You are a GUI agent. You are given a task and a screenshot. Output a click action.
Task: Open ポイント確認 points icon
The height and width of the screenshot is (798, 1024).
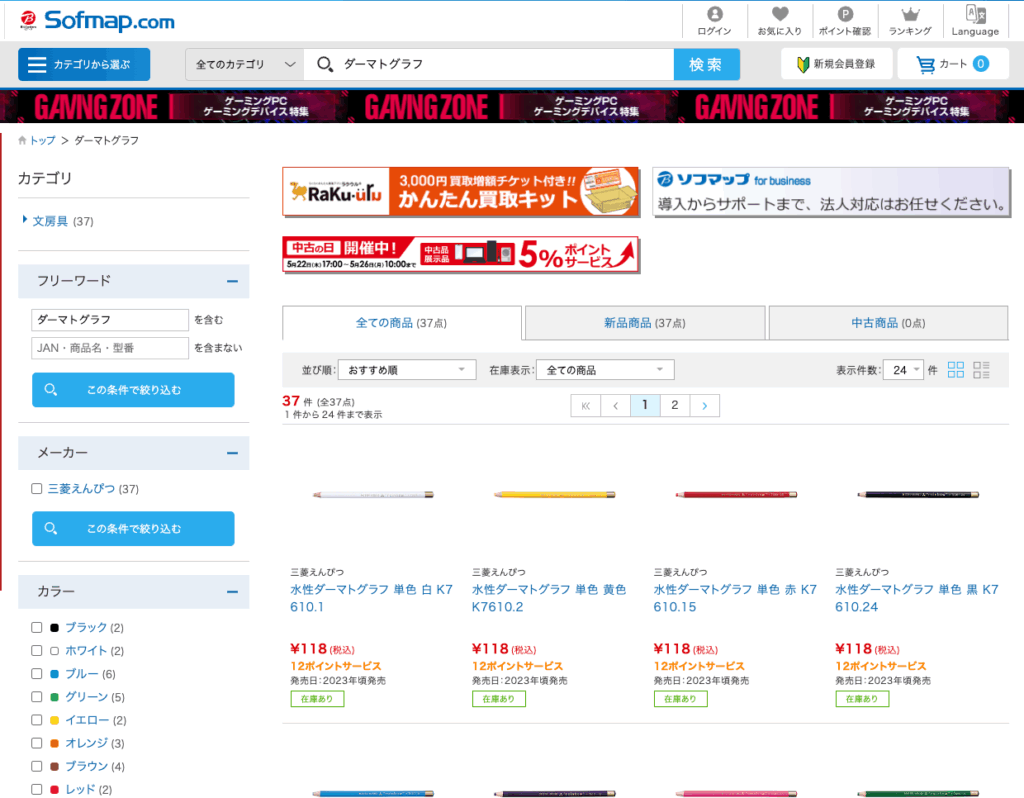coord(845,14)
